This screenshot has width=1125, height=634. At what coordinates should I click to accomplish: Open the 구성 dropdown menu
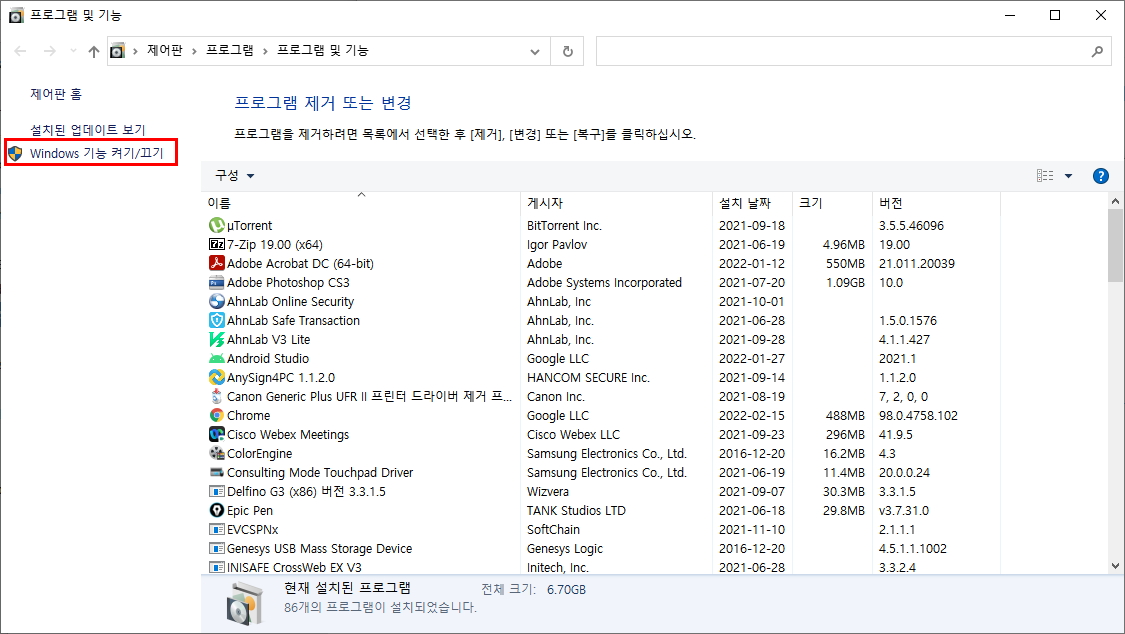tap(235, 176)
